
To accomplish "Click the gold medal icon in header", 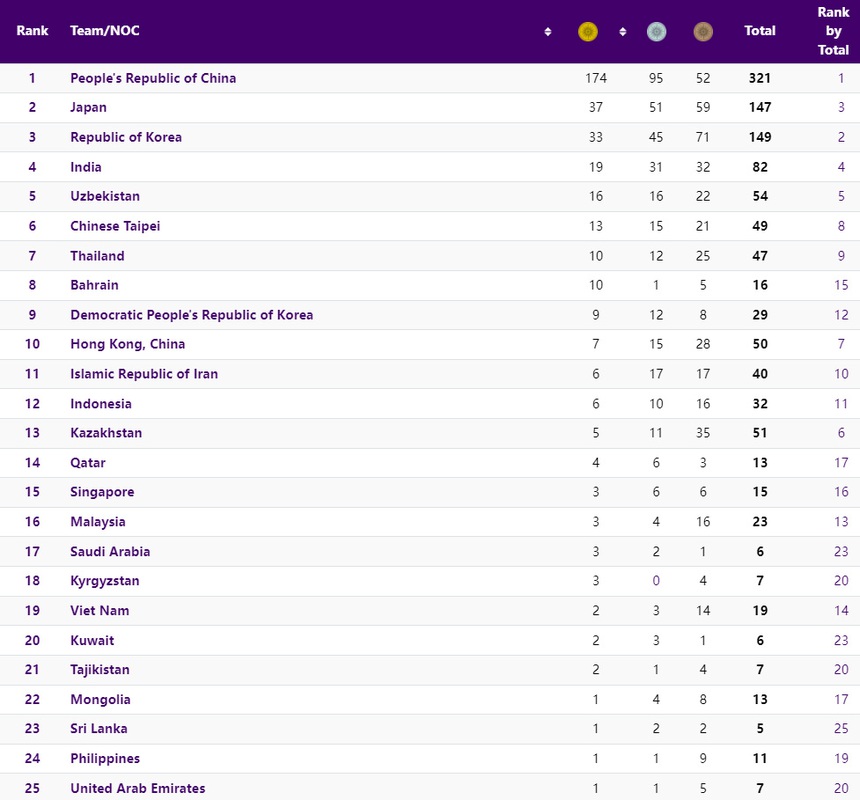I will [x=587, y=32].
